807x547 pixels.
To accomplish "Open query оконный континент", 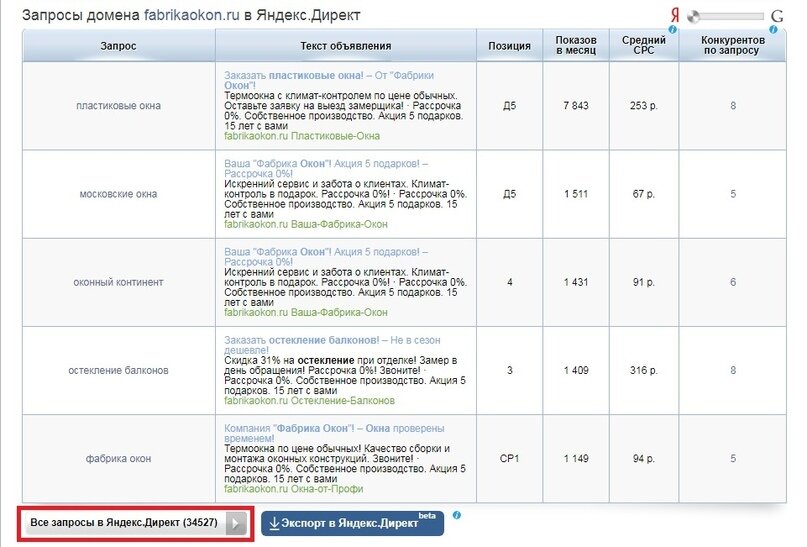I will tap(118, 282).
